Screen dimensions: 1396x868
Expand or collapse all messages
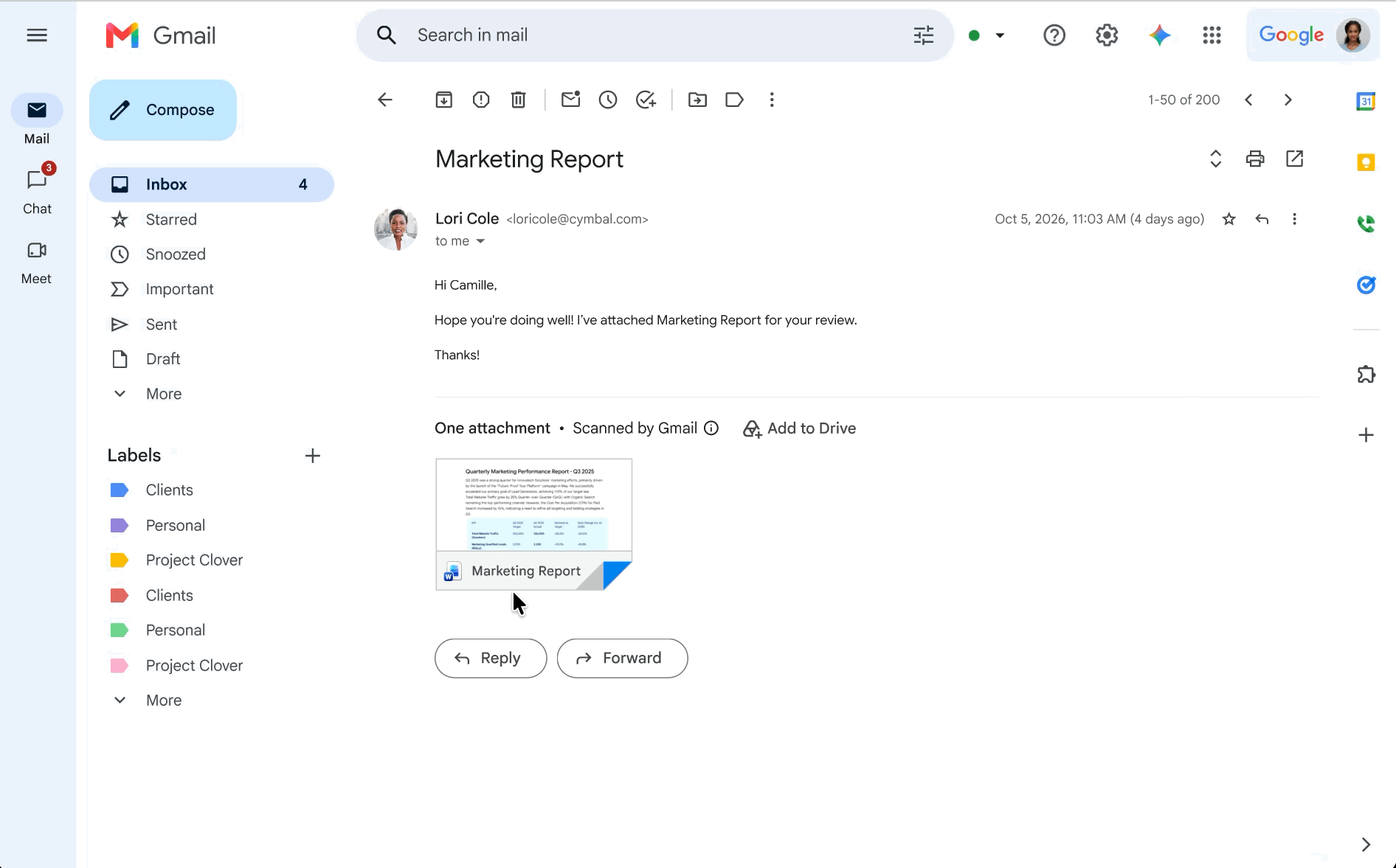1215,159
